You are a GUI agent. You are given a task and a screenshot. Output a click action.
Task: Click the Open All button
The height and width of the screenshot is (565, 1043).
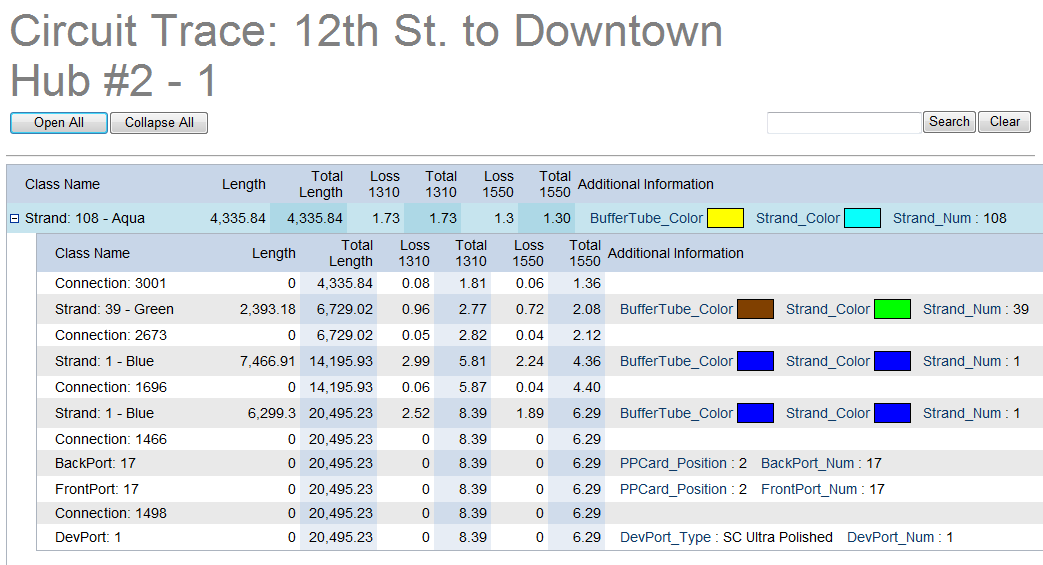pyautogui.click(x=59, y=123)
